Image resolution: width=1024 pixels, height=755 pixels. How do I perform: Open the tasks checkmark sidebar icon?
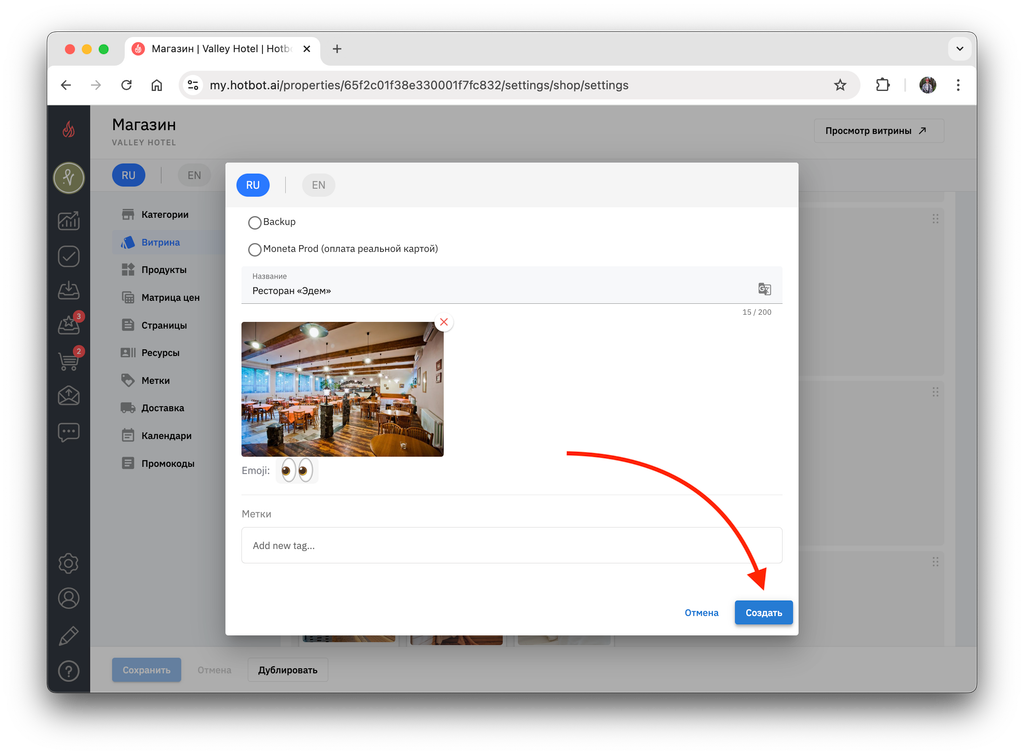pos(69,256)
